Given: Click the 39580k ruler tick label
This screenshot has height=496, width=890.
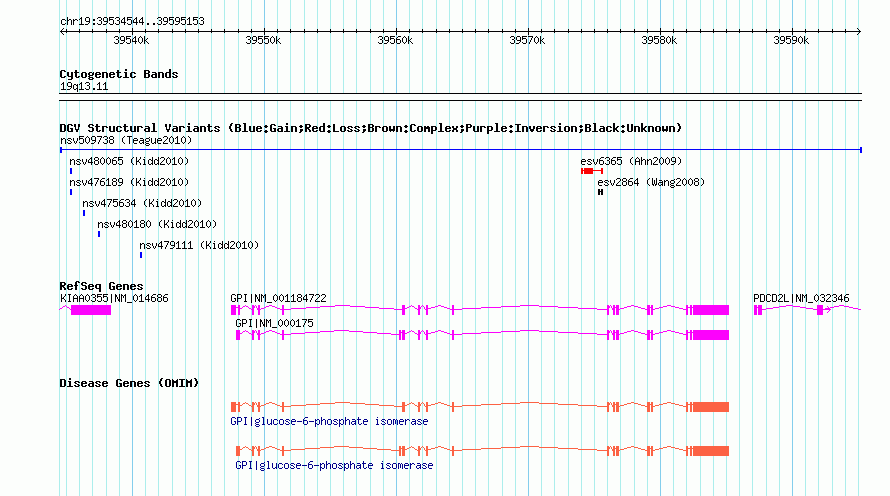Looking at the screenshot, I should click(x=659, y=40).
